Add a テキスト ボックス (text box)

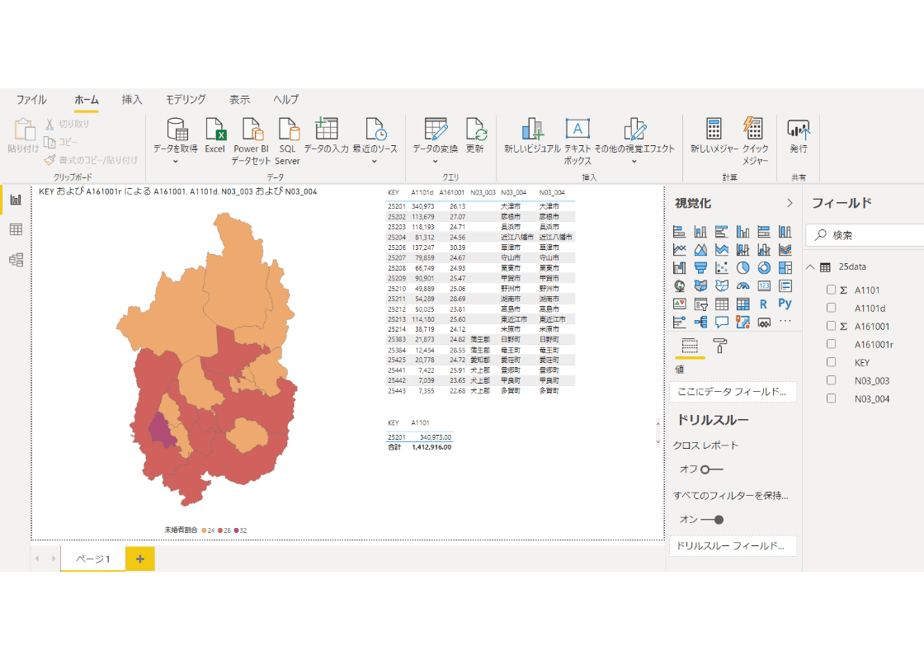tap(578, 141)
